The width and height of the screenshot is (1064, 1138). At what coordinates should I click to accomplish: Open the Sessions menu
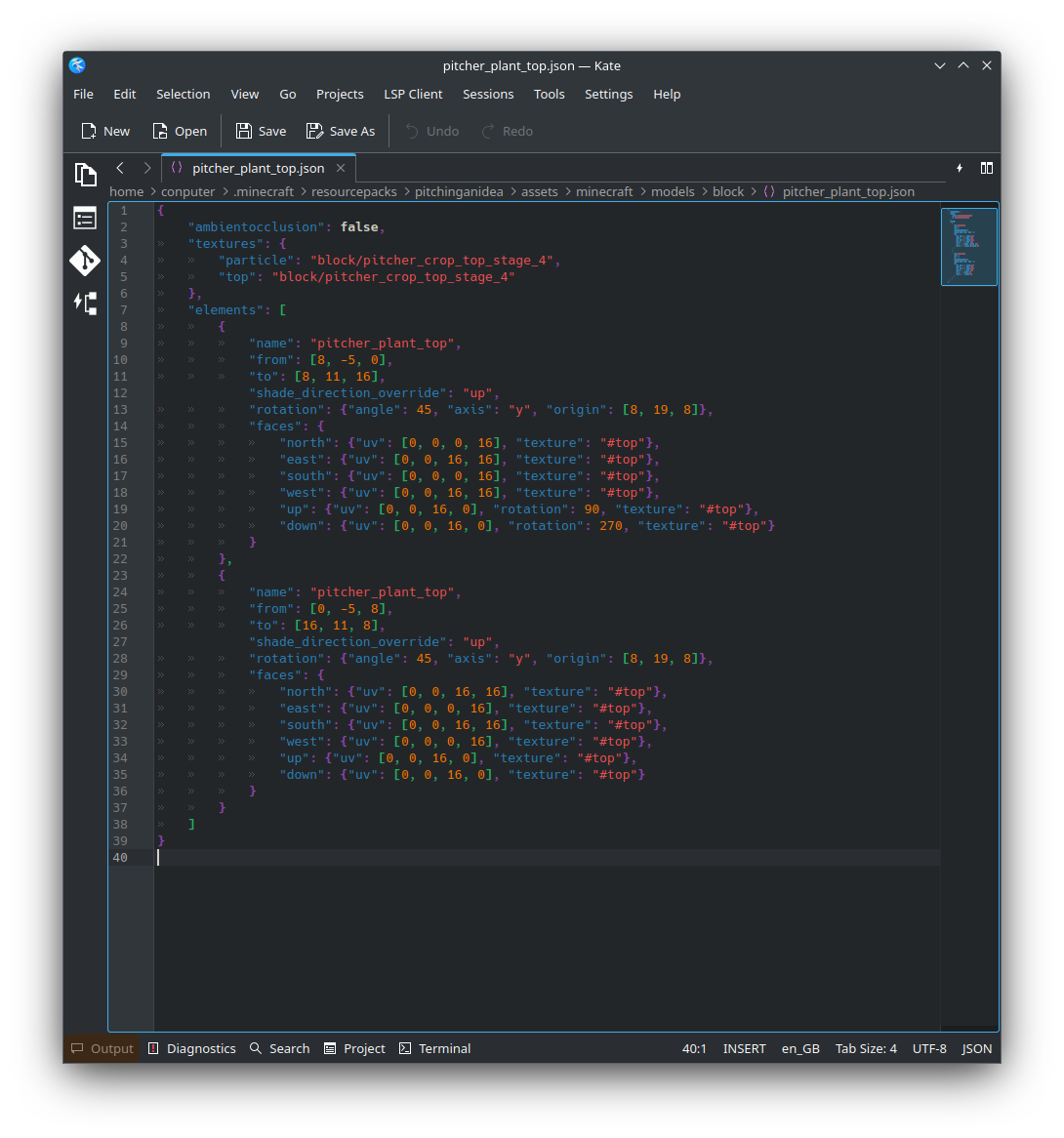pos(488,95)
